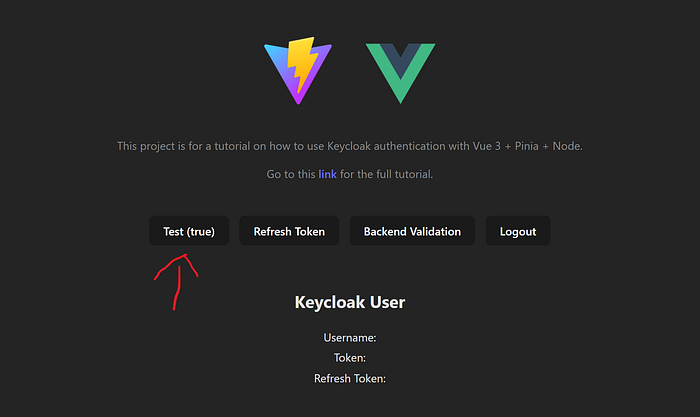Click the Refresh Token: label below Token
Image resolution: width=700 pixels, height=417 pixels.
[x=350, y=379]
